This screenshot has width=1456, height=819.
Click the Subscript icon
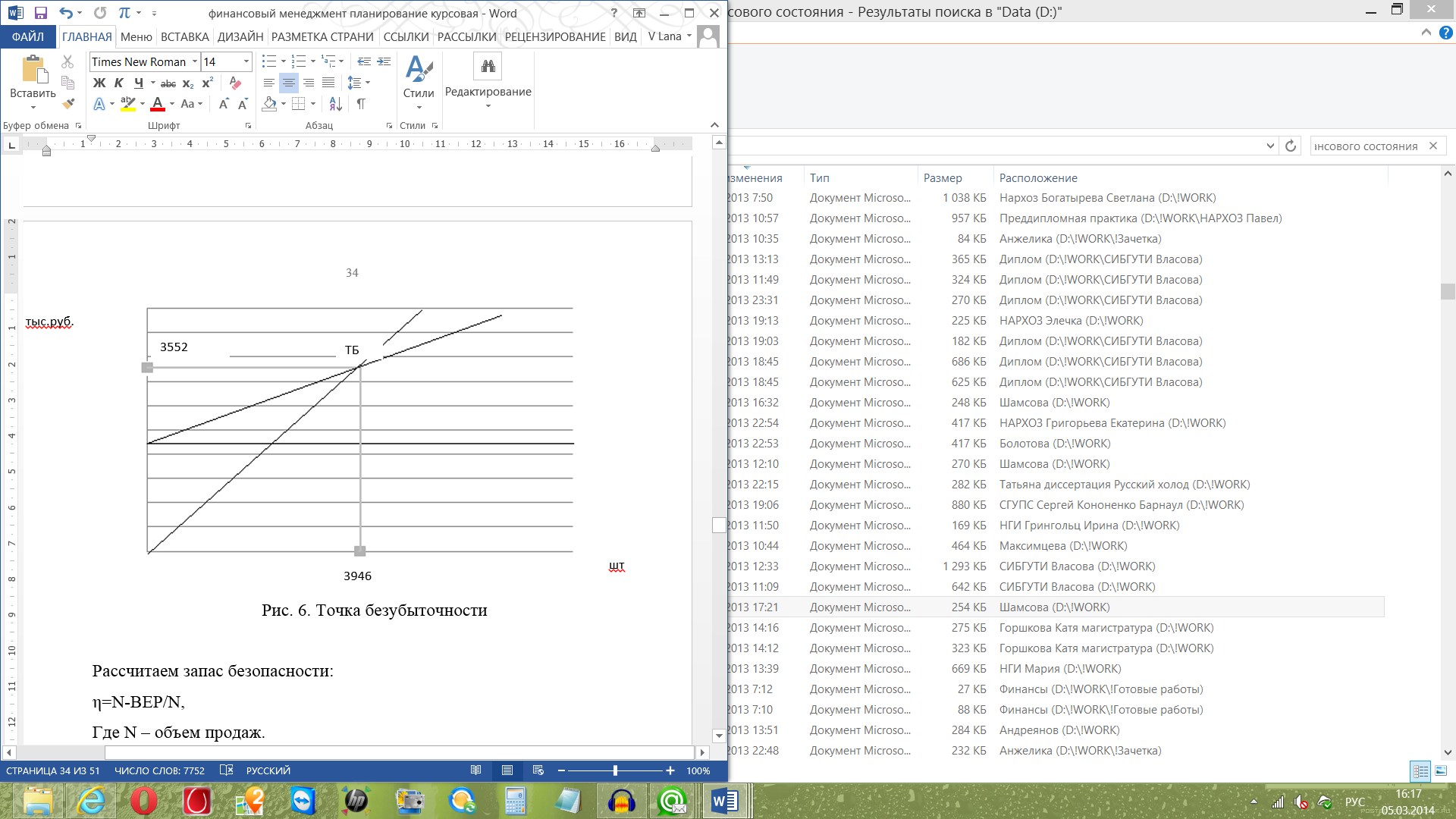(x=188, y=83)
